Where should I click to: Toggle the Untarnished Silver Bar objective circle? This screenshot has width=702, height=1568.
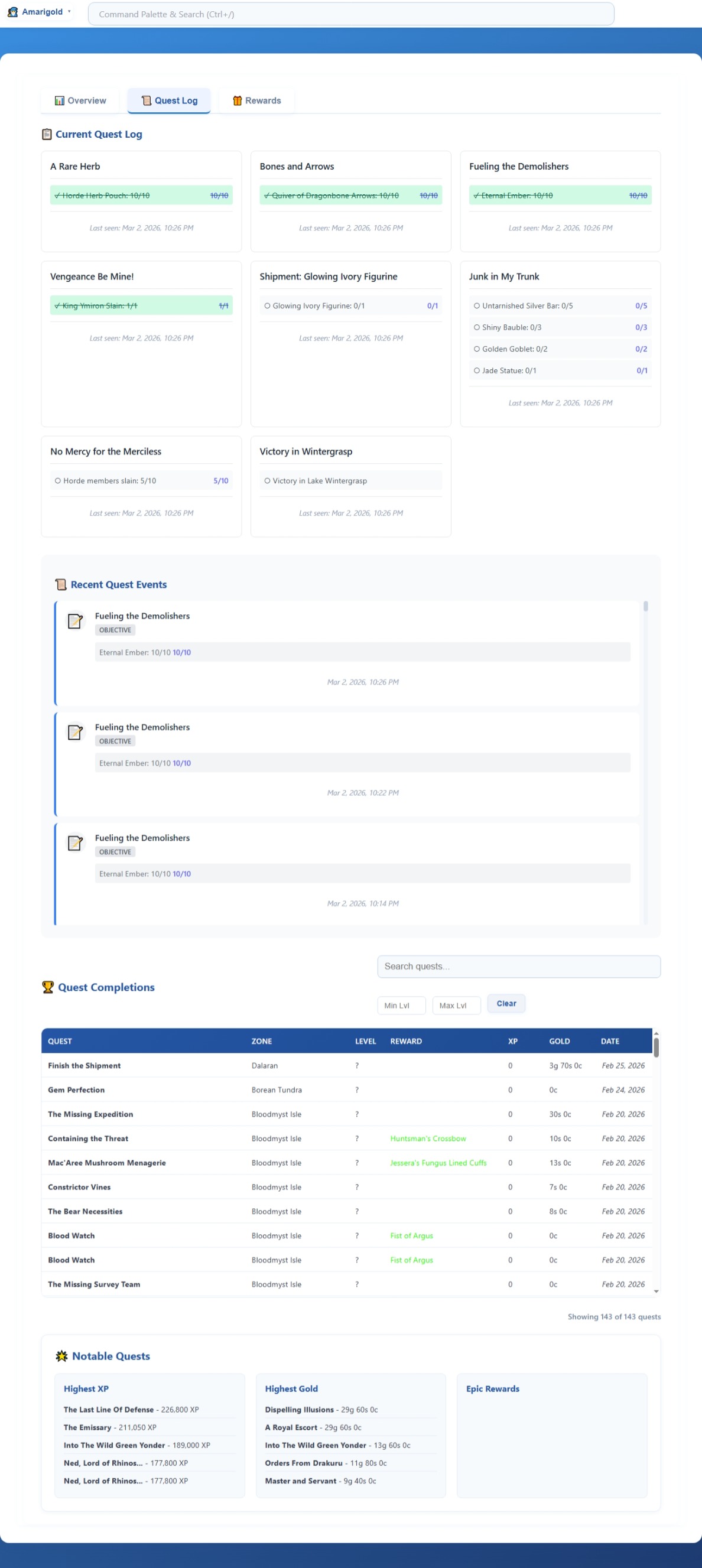click(x=477, y=305)
